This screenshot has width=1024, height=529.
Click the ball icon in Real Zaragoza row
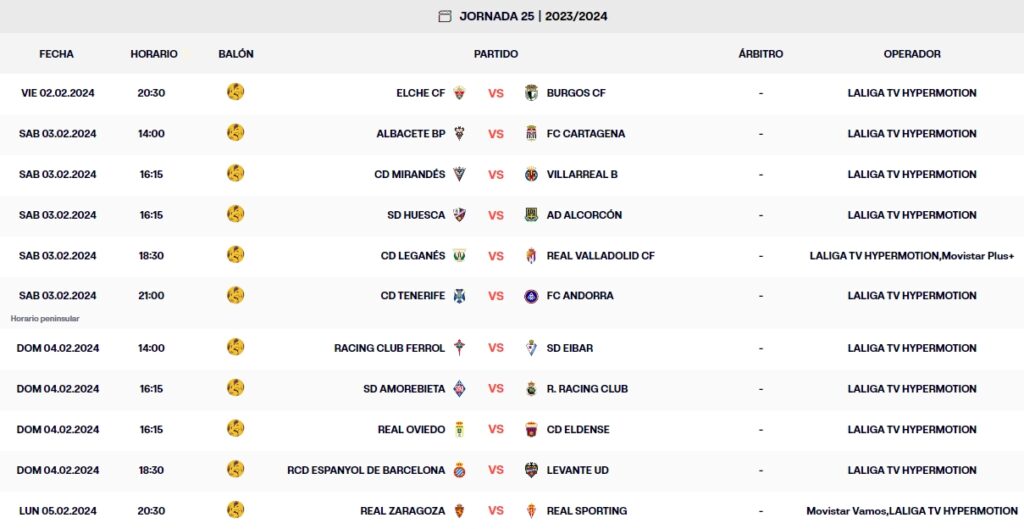[x=236, y=510]
